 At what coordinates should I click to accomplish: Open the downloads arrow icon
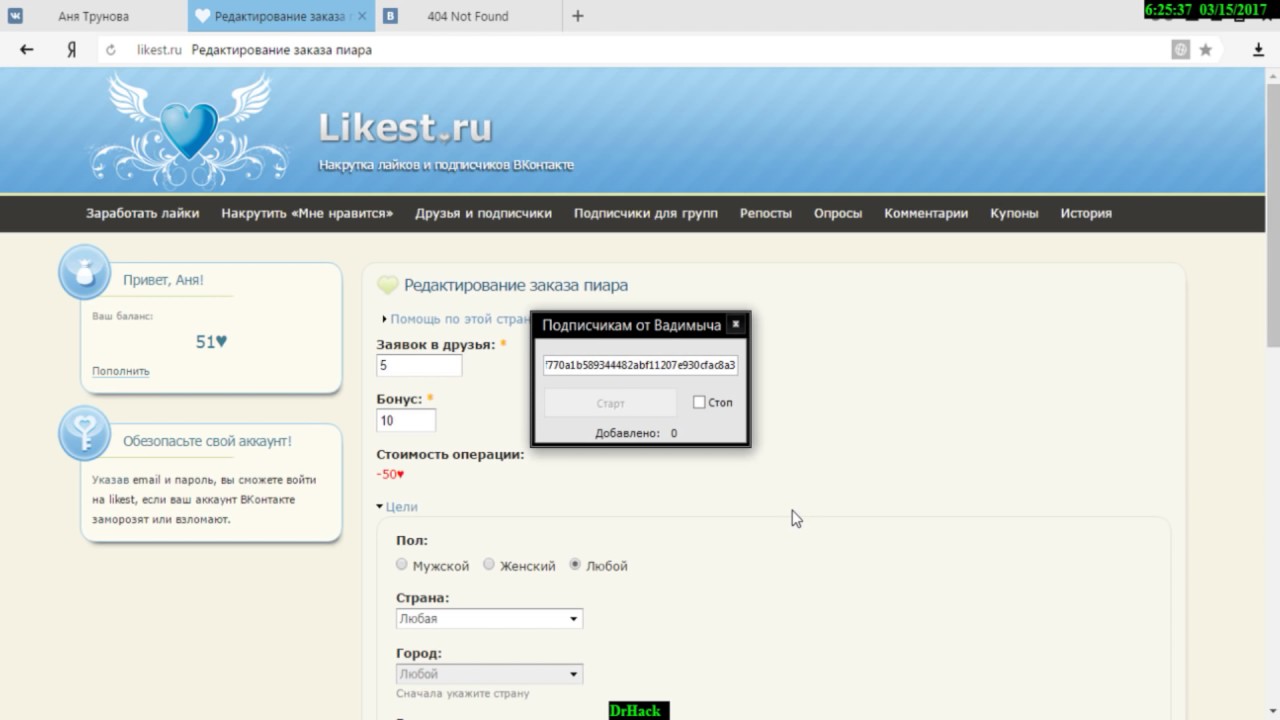tap(1259, 49)
